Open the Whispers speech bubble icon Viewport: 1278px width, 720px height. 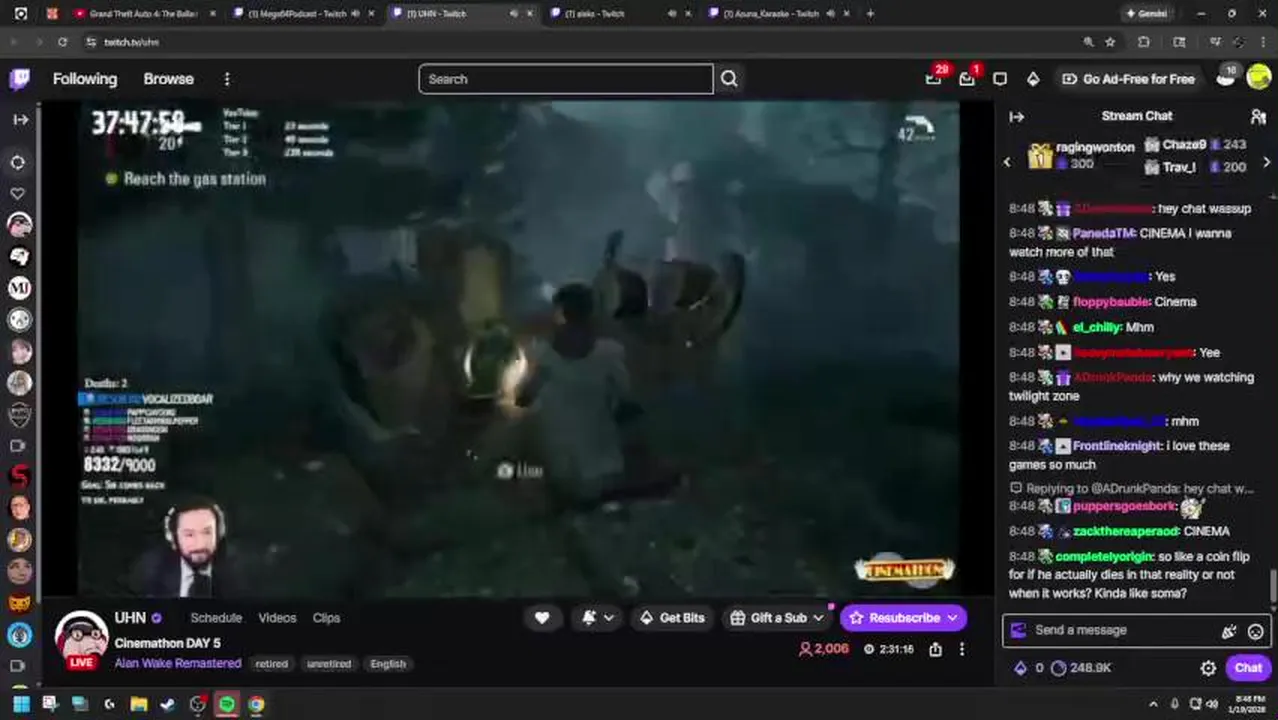point(1000,79)
